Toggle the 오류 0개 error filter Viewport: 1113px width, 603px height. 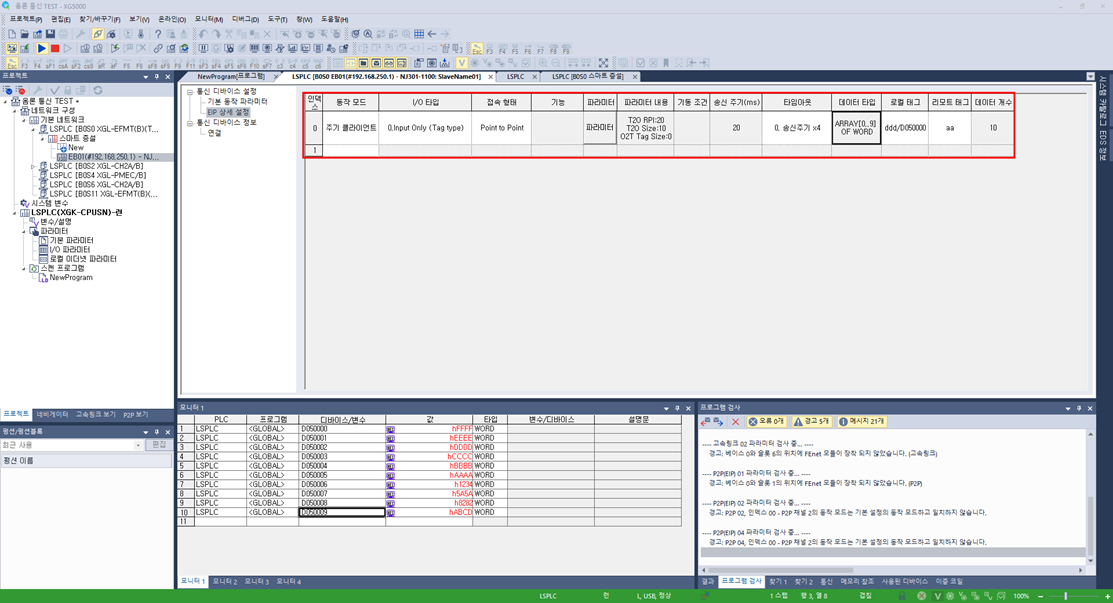pyautogui.click(x=768, y=421)
